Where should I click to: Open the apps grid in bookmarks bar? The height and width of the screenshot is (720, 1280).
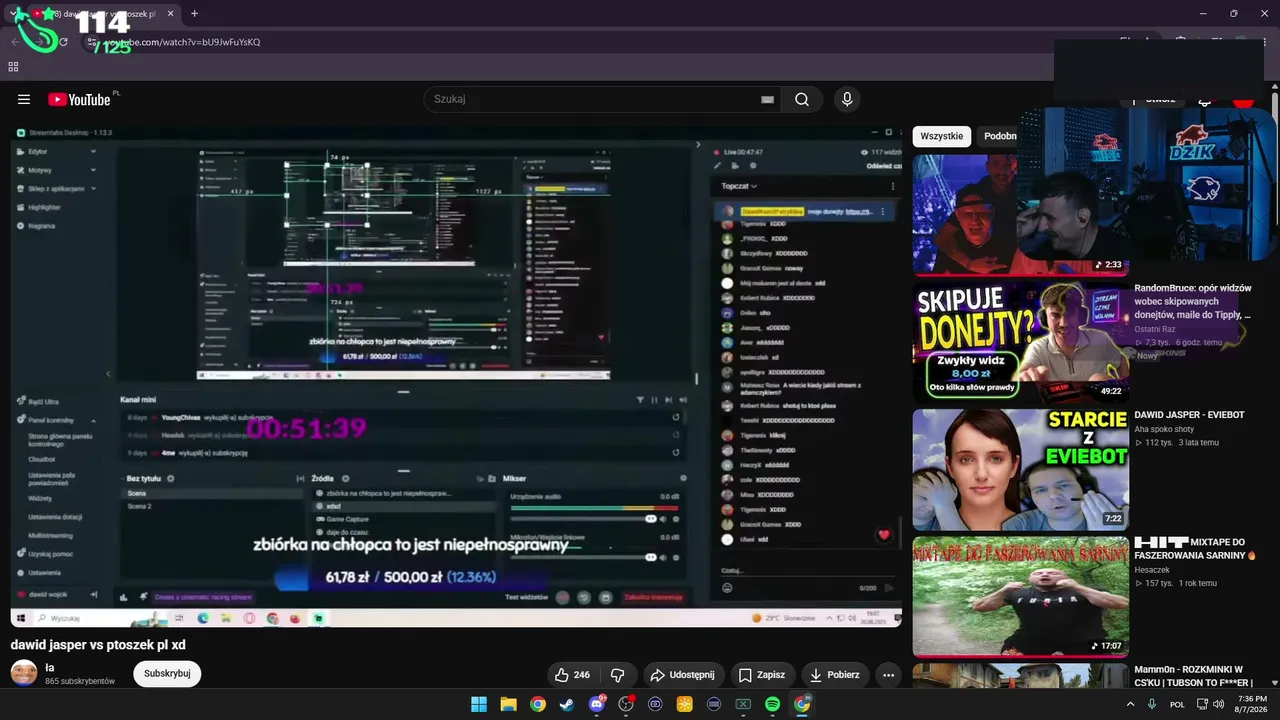(x=13, y=67)
